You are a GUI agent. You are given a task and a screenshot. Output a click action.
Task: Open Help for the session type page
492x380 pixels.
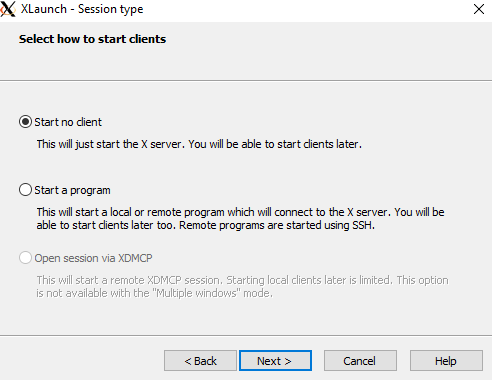(x=446, y=361)
